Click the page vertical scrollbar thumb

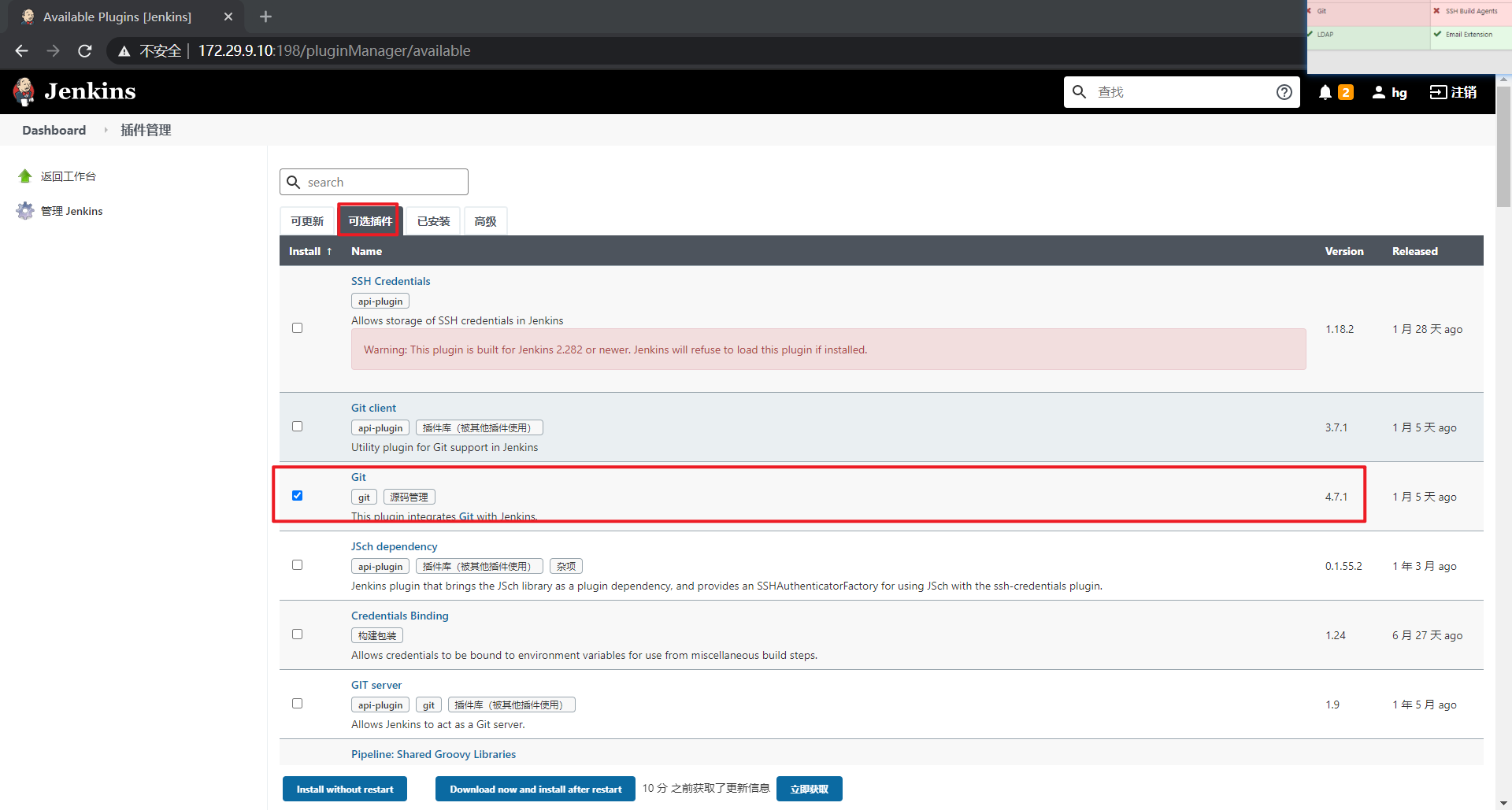(x=1503, y=146)
